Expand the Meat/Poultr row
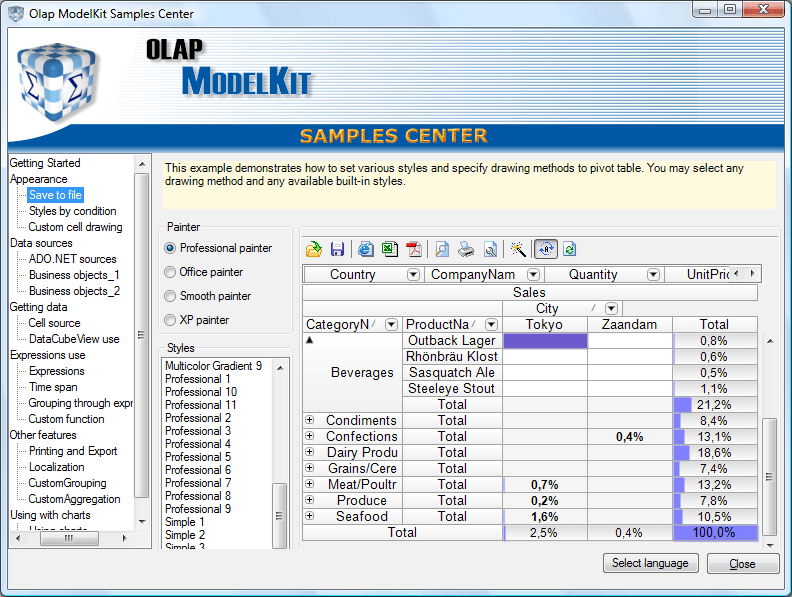792x597 pixels. pyautogui.click(x=310, y=484)
